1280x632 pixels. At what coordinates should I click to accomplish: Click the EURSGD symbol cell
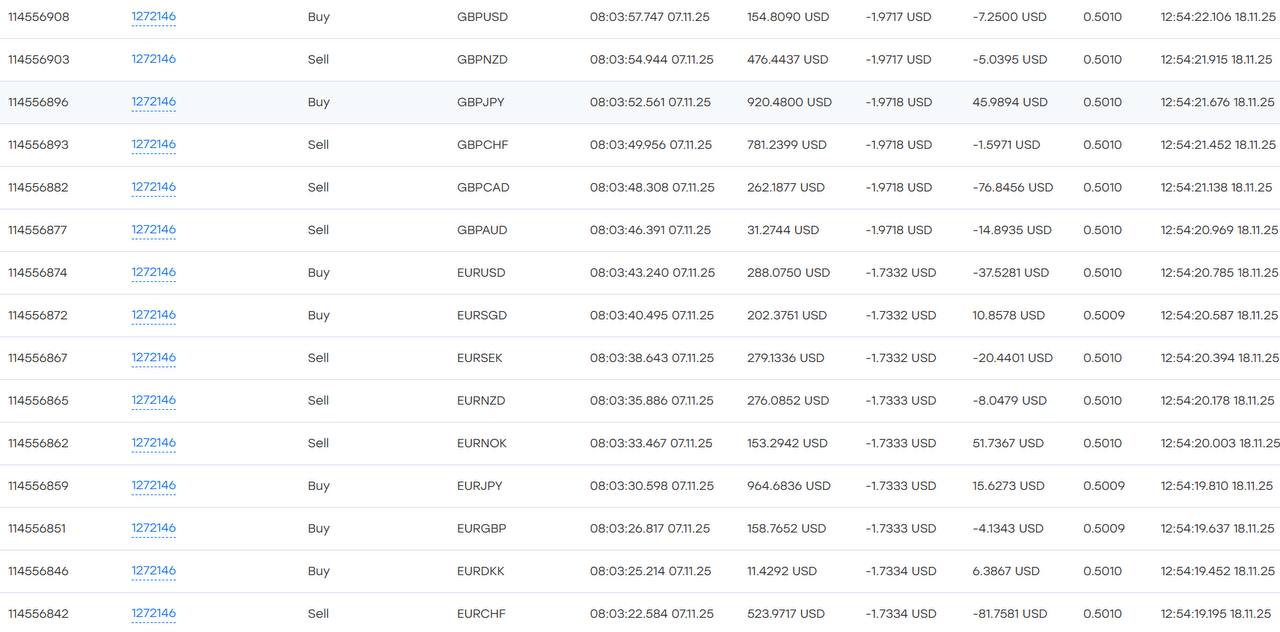(x=482, y=315)
